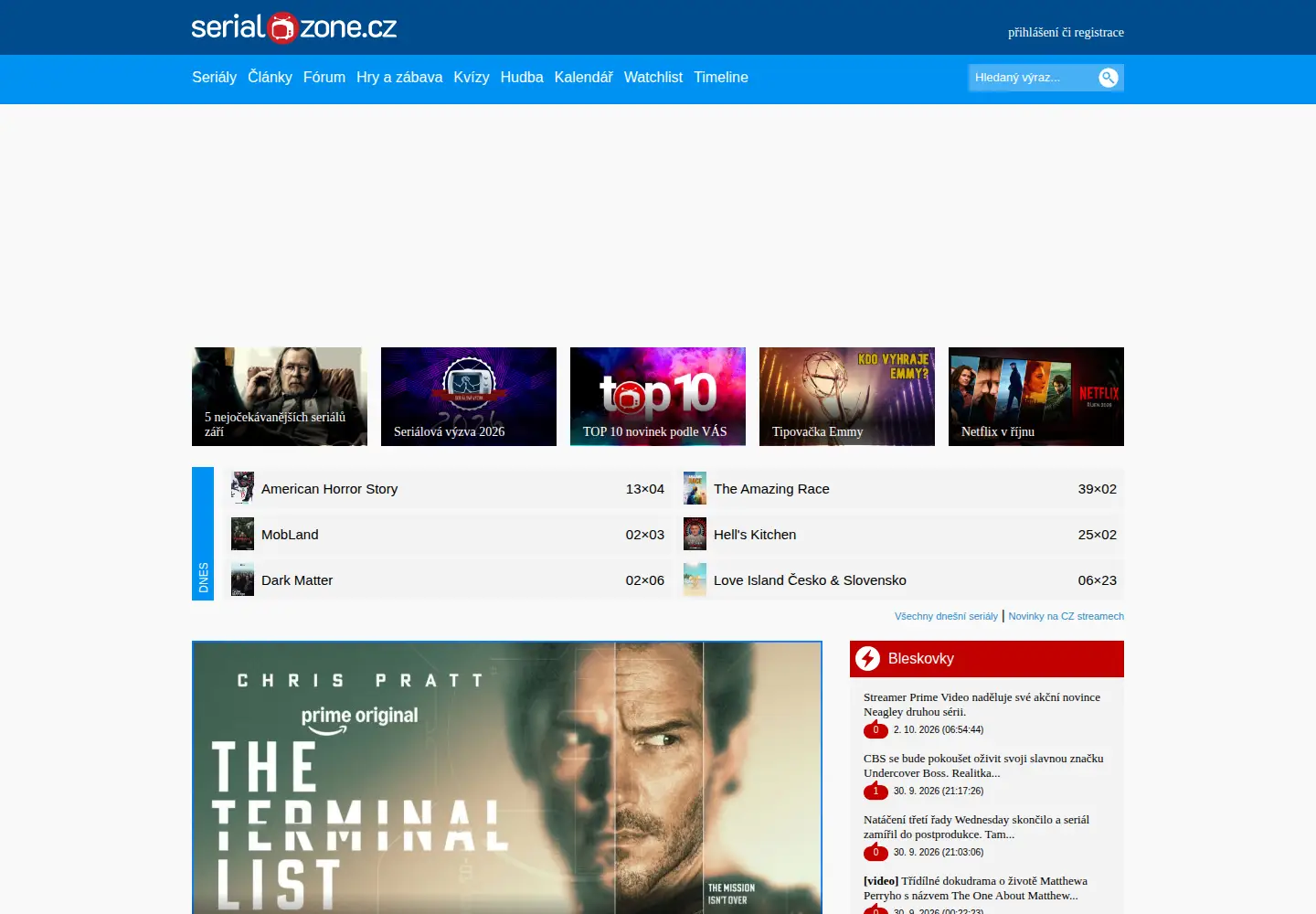Click the přihlášení login link
The height and width of the screenshot is (914, 1316).
[1033, 33]
